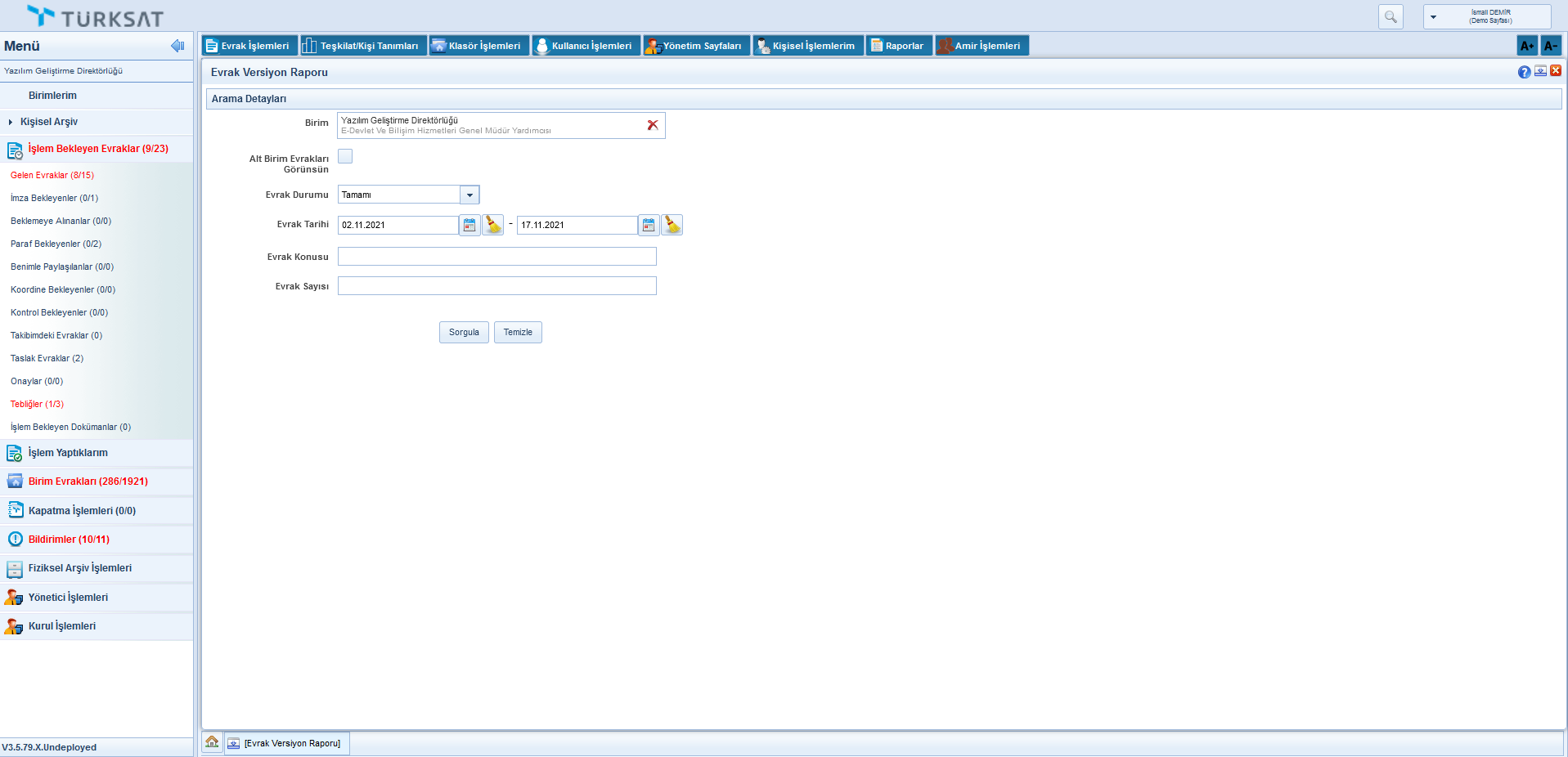Close the Evrak Versiyon Raporu panel

pos(1556,71)
